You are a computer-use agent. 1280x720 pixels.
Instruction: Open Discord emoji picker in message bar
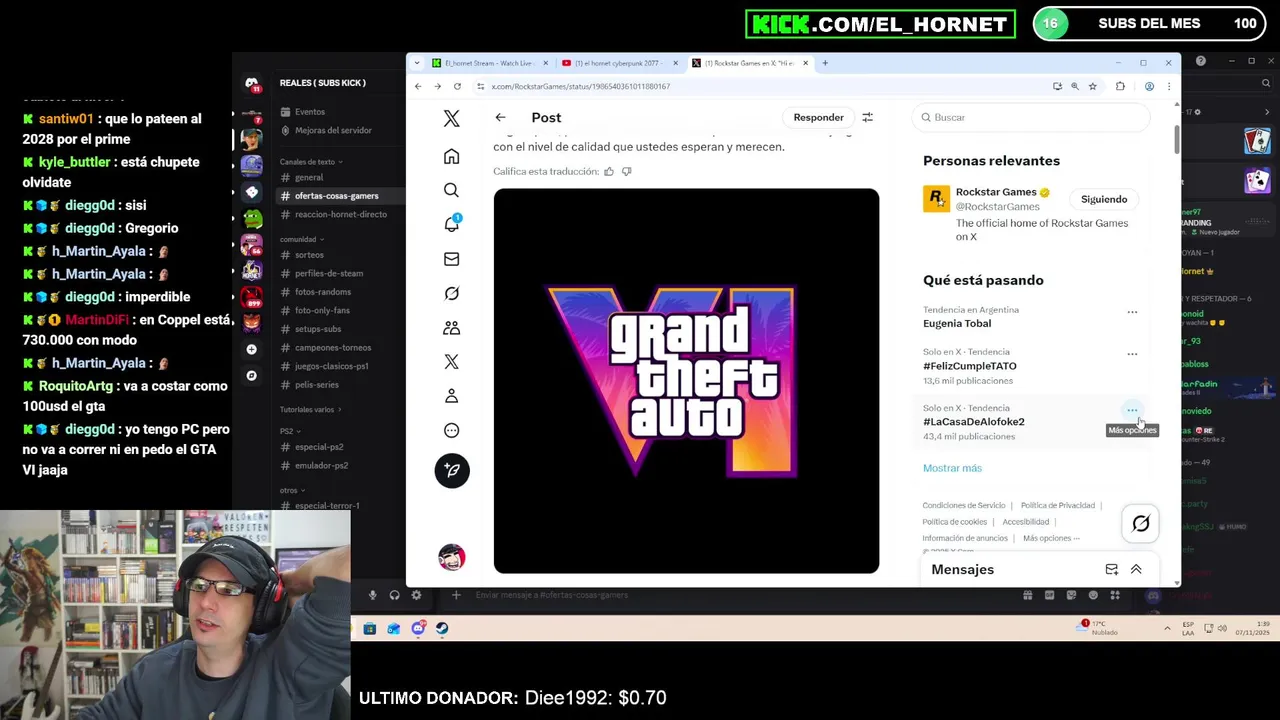tap(1093, 595)
